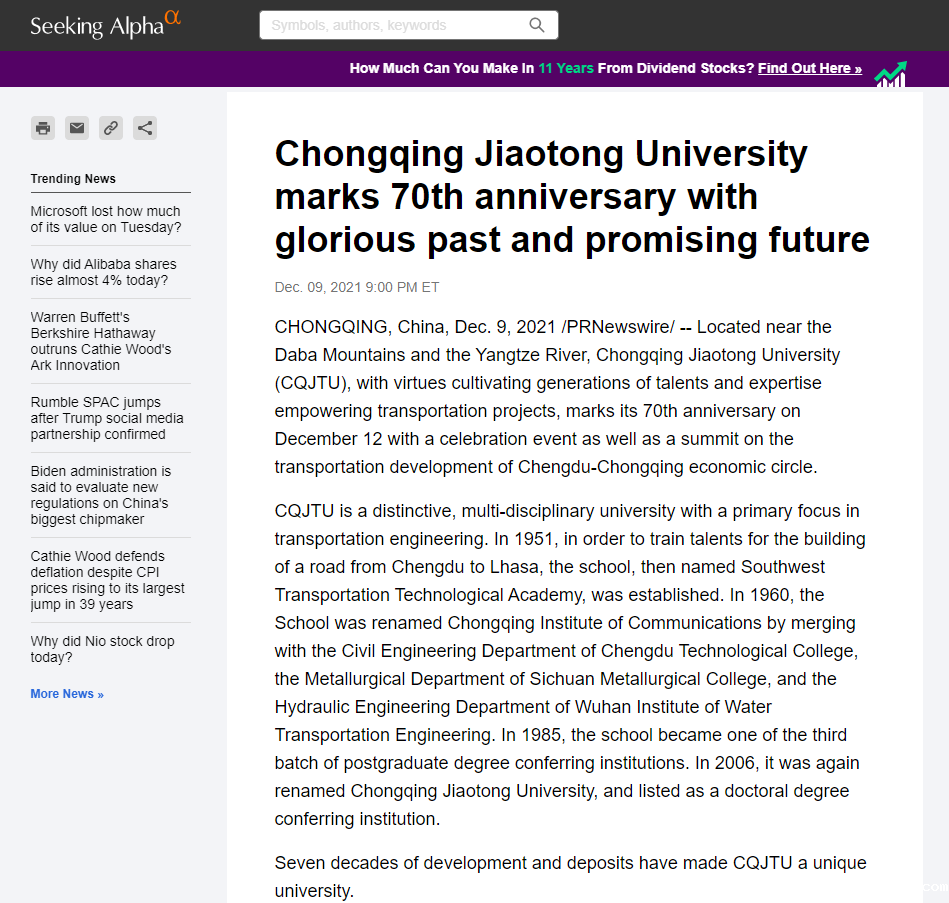
Task: Open 'Microsoft lost how much of its value' story
Action: tap(105, 219)
